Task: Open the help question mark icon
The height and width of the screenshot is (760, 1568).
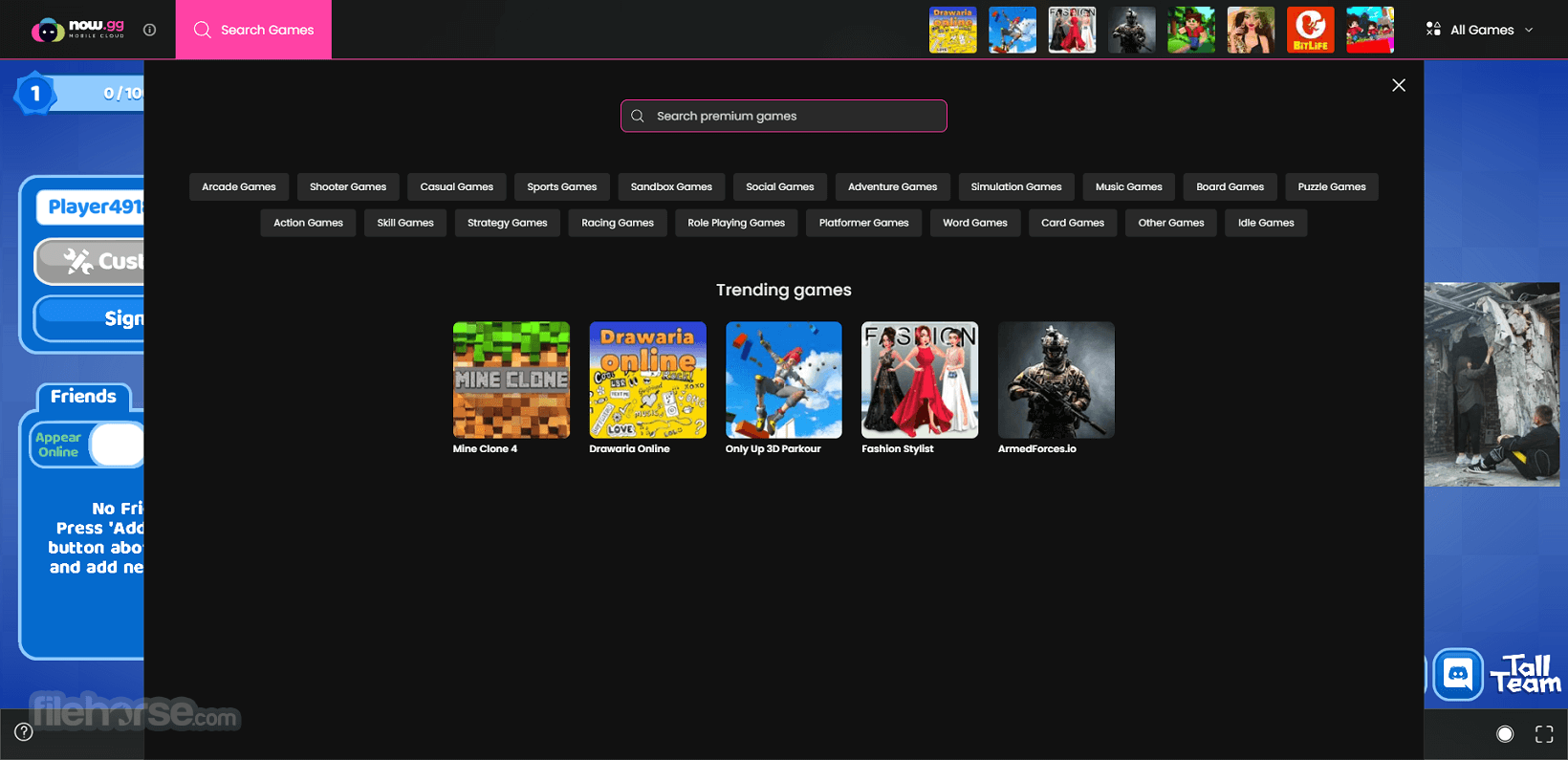Action: pos(24,732)
